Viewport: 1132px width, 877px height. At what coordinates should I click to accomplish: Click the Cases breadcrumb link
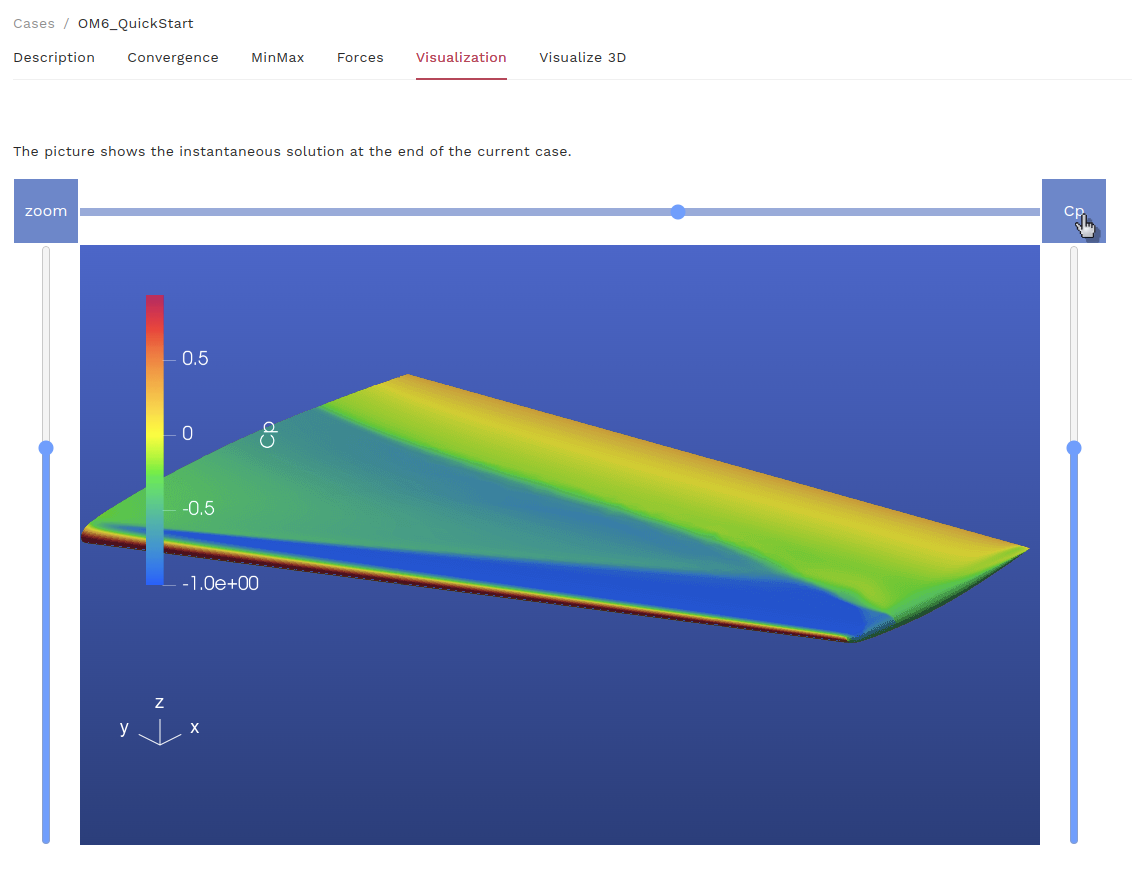(x=33, y=23)
